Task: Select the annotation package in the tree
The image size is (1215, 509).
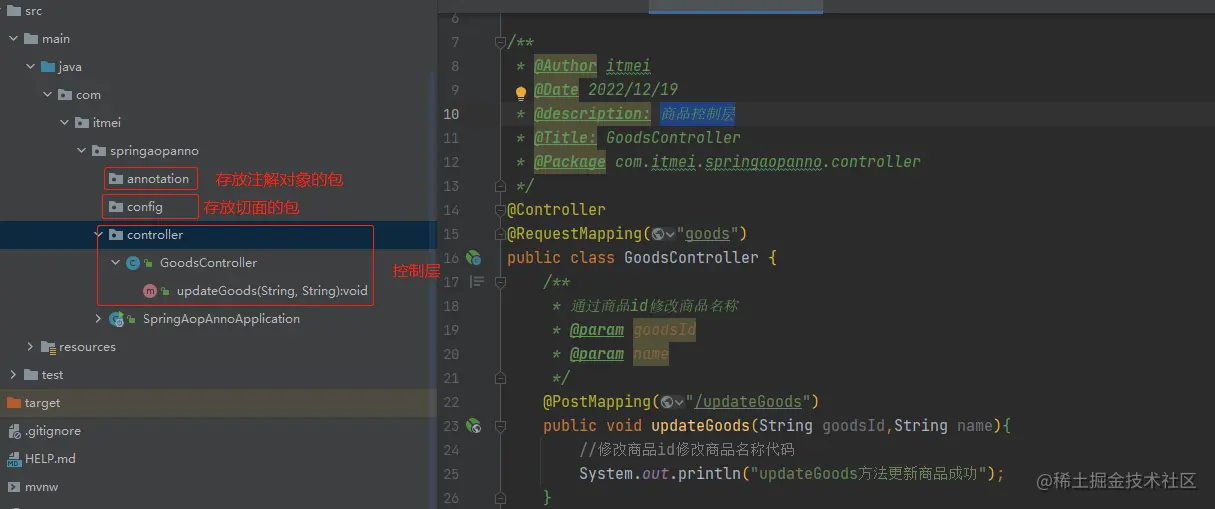Action: (x=158, y=179)
